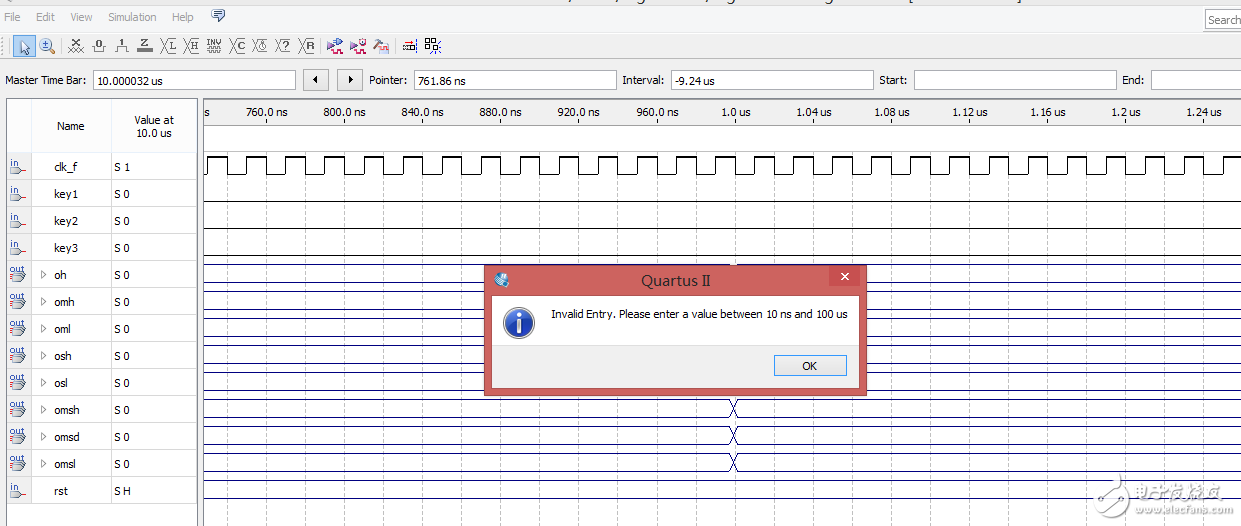Expand the omsh signal group
The height and width of the screenshot is (526, 1241).
pos(43,410)
